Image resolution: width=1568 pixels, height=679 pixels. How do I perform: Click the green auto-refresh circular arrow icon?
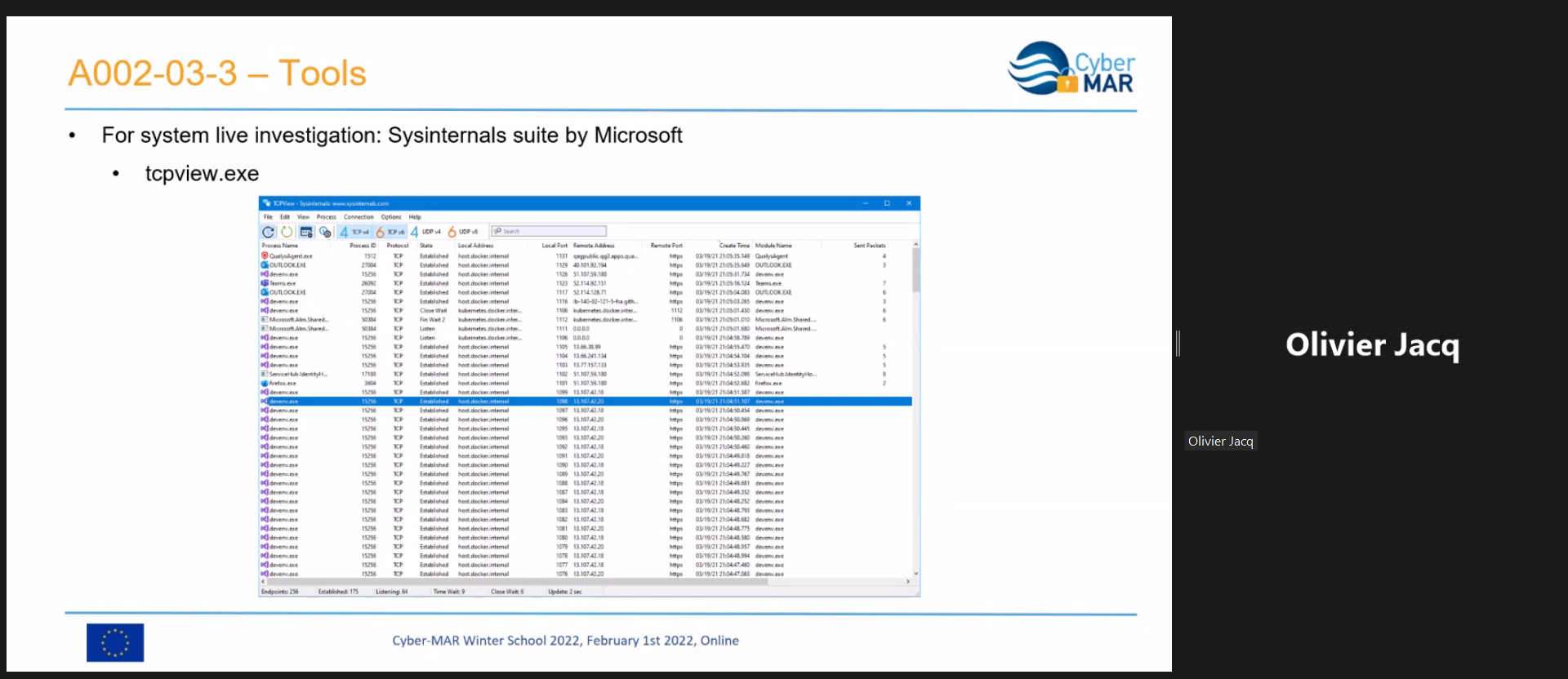(287, 232)
